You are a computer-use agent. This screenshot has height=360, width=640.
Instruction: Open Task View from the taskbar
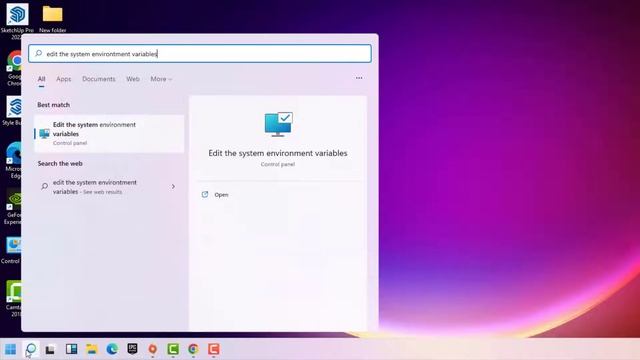point(51,349)
